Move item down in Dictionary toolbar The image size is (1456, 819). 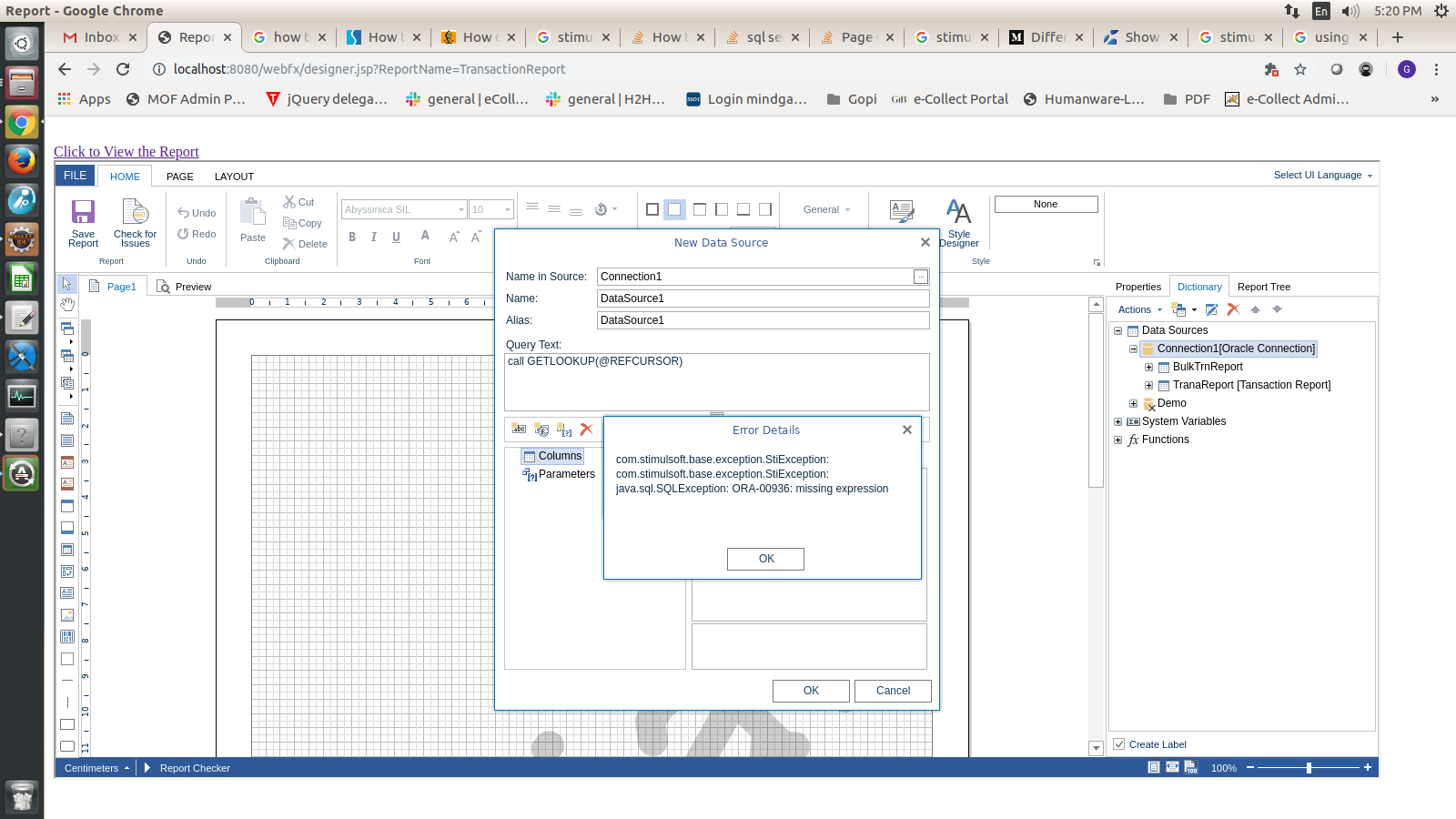point(1277,309)
